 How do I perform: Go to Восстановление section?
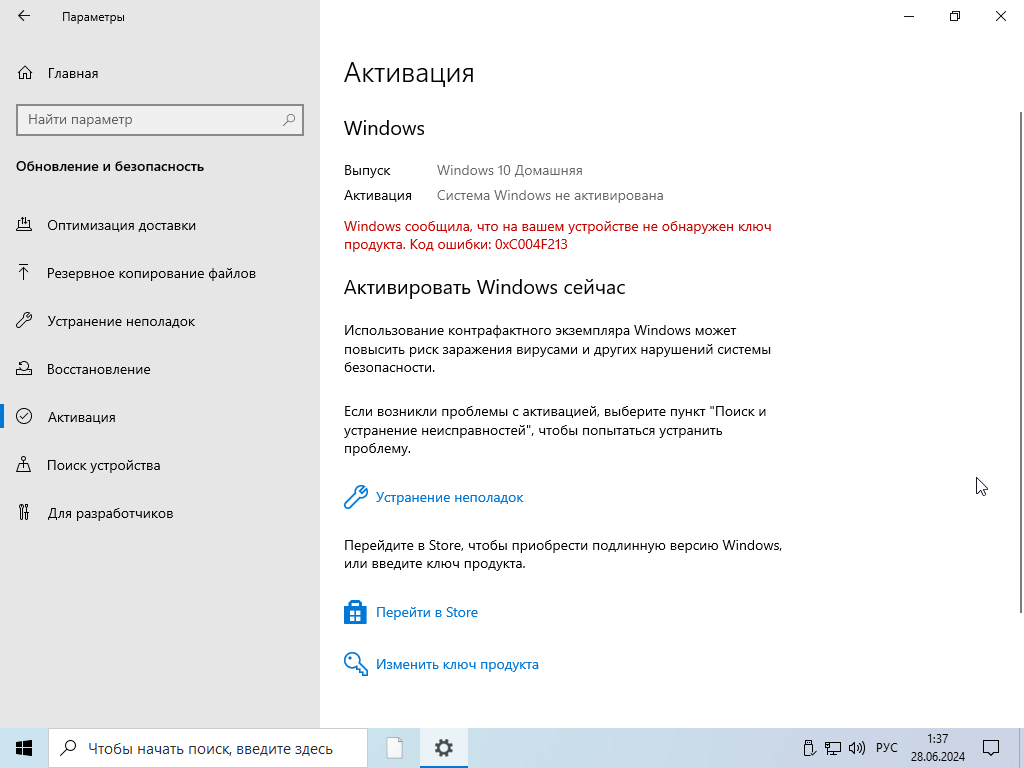[98, 369]
